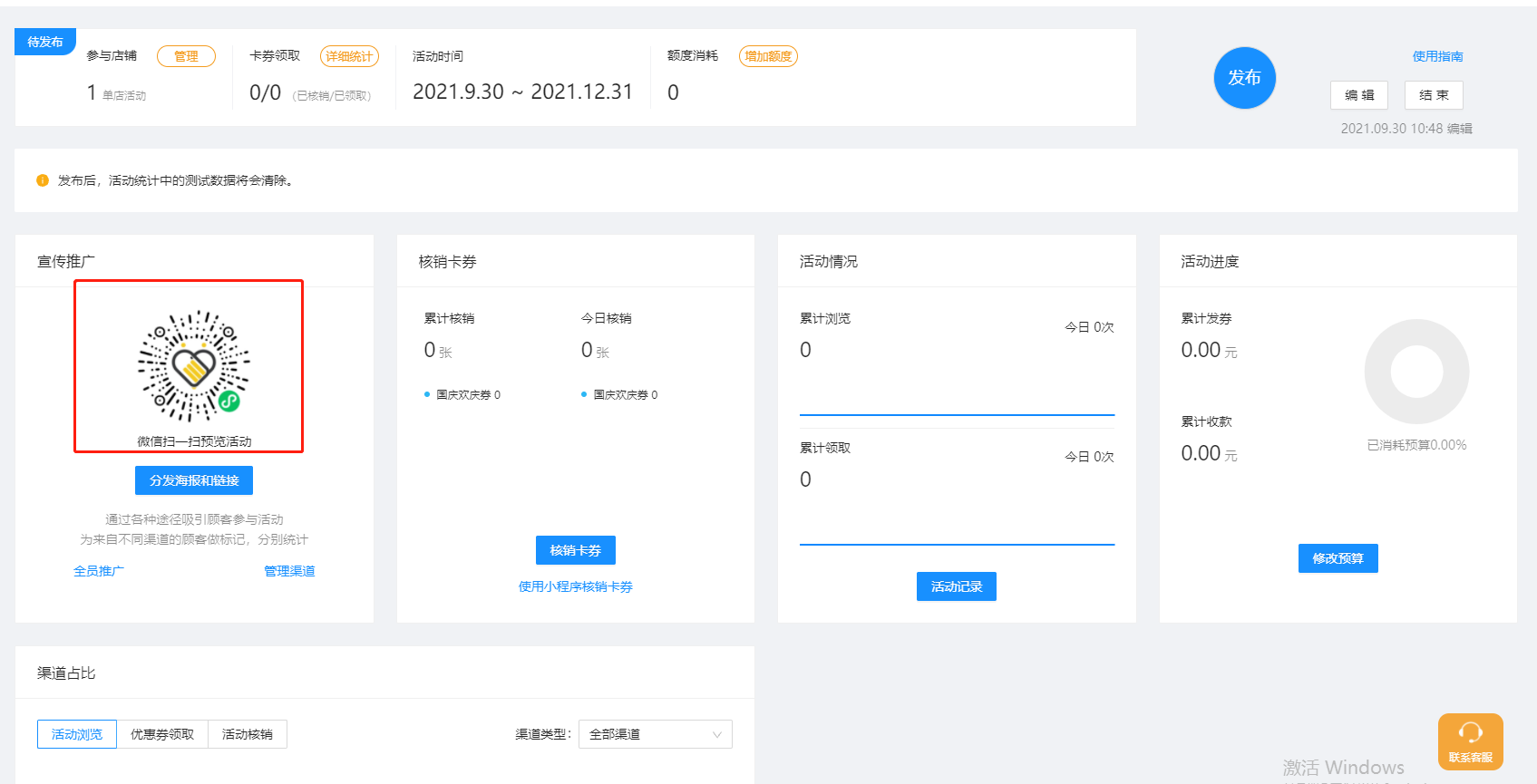Click the 修改预算 button
Viewport: 1537px width, 784px height.
1338,558
